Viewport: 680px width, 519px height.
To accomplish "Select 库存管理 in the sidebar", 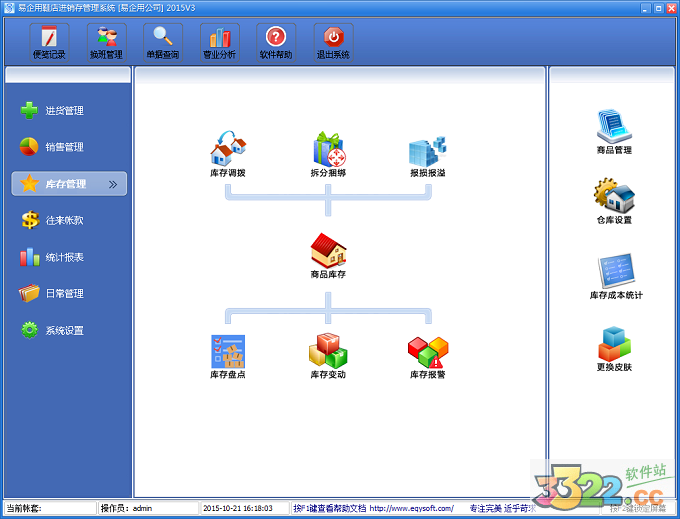I will coord(69,184).
